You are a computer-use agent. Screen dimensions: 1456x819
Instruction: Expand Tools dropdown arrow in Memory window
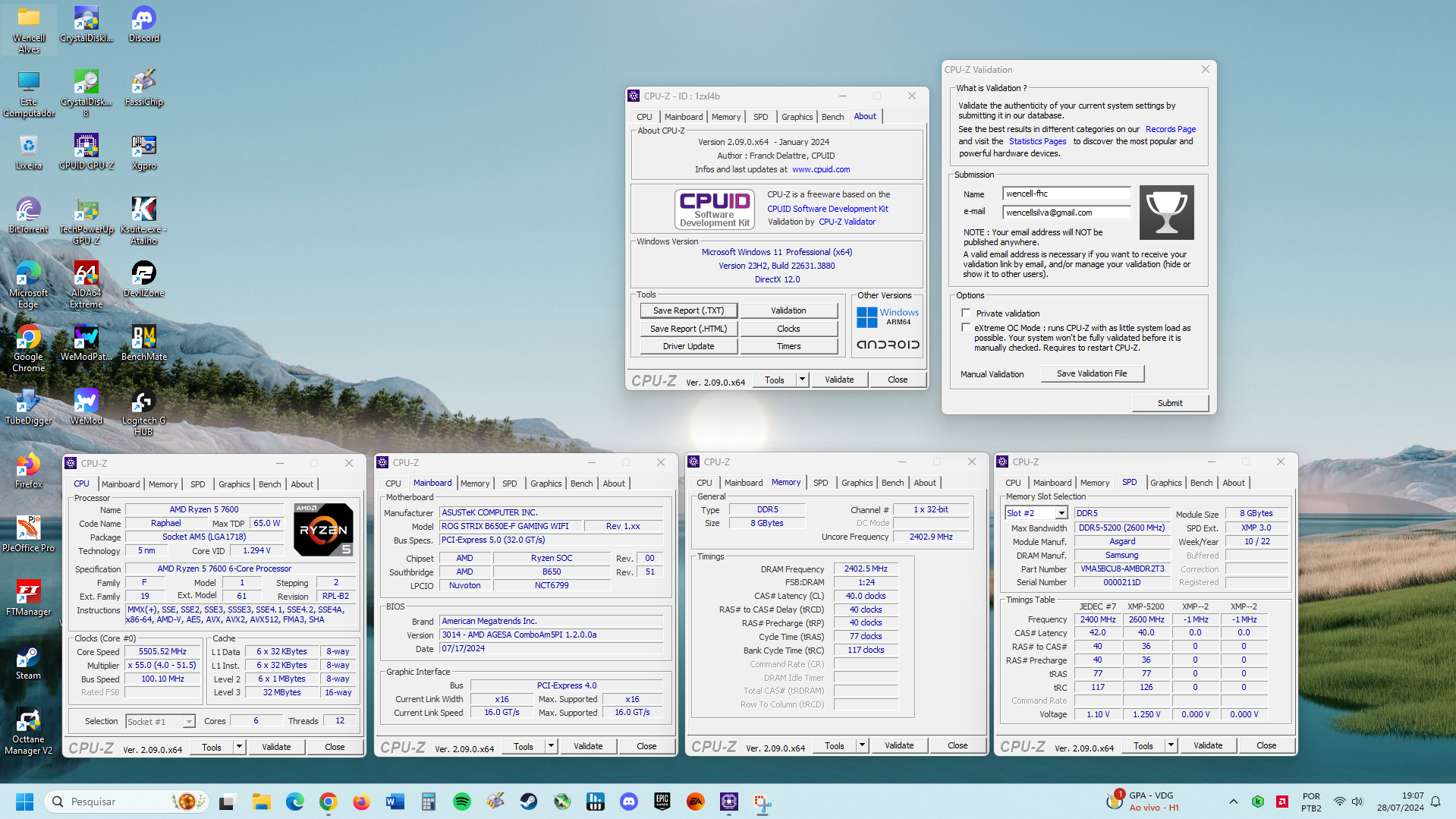click(x=862, y=745)
